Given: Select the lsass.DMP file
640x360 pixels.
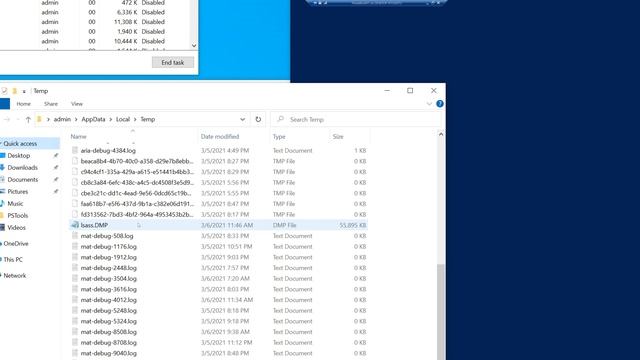Looking at the screenshot, I should pyautogui.click(x=218, y=225).
